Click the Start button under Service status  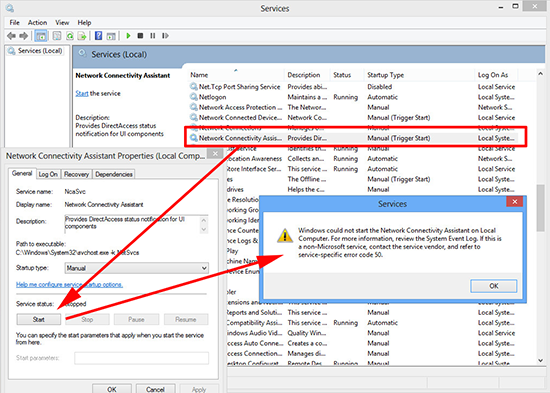39,319
